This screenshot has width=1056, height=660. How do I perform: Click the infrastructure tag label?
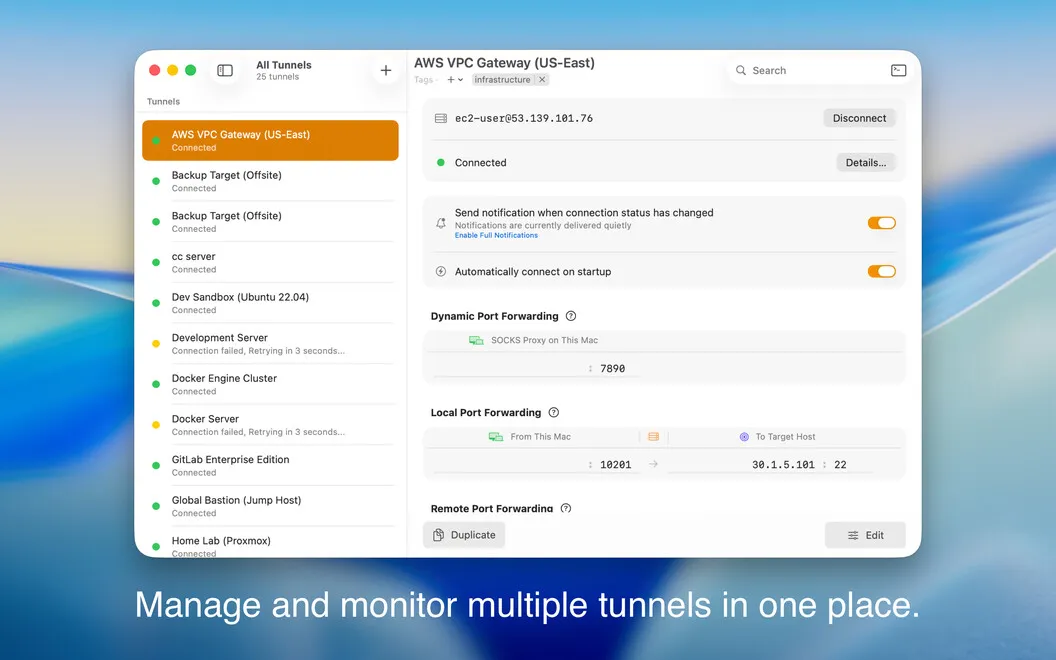pos(502,79)
